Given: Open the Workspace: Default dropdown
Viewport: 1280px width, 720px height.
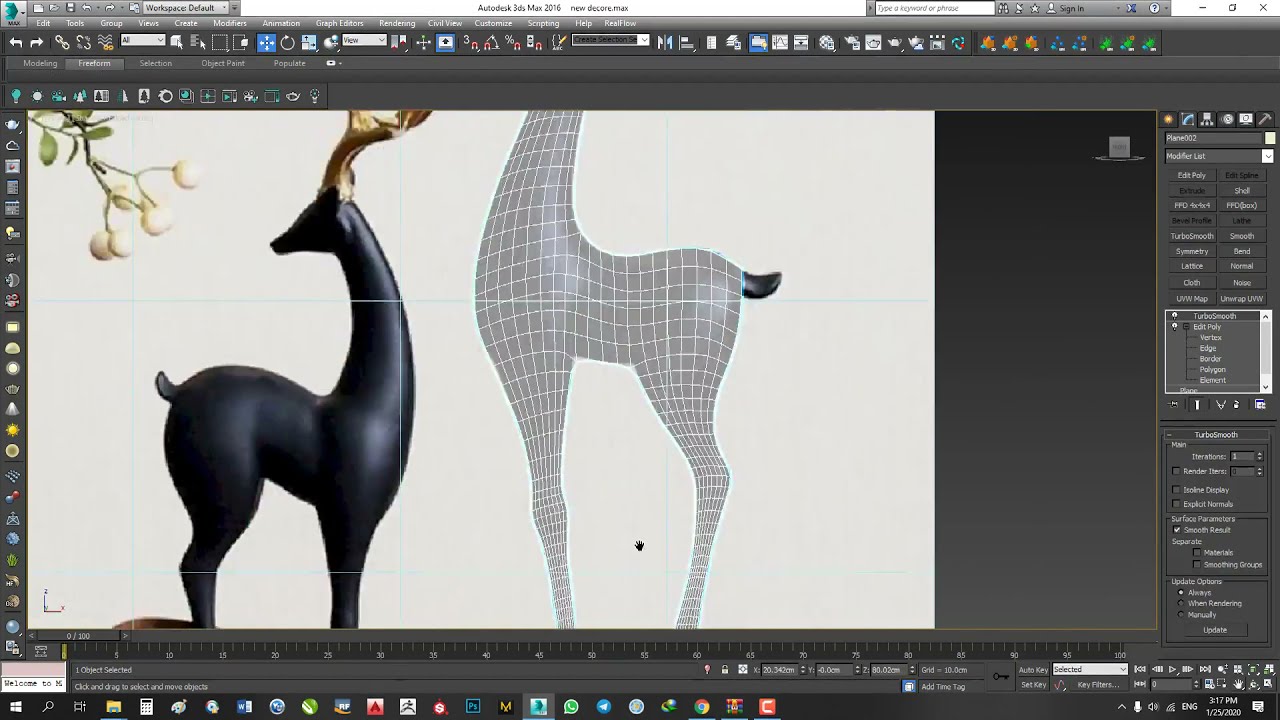Looking at the screenshot, I should pos(185,8).
